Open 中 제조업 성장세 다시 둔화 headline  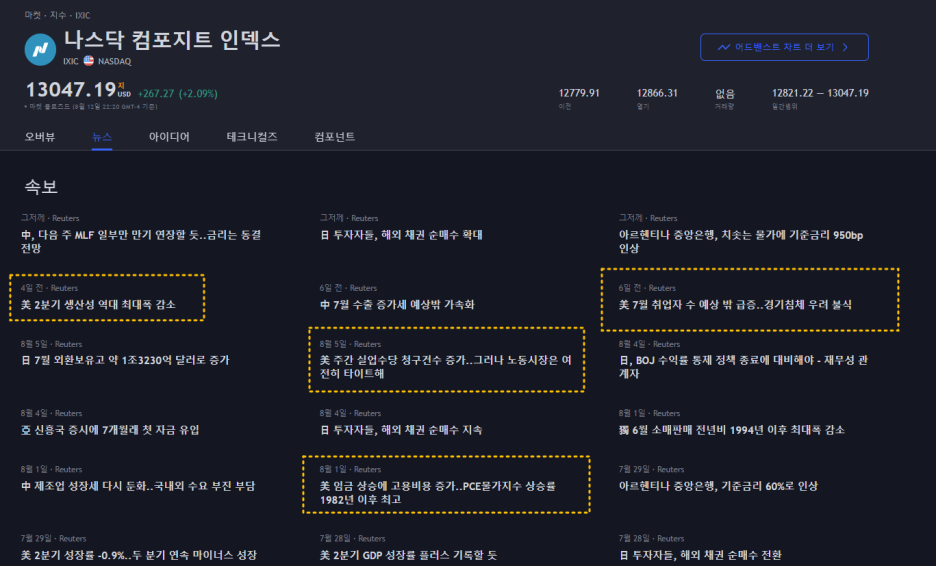click(138, 486)
